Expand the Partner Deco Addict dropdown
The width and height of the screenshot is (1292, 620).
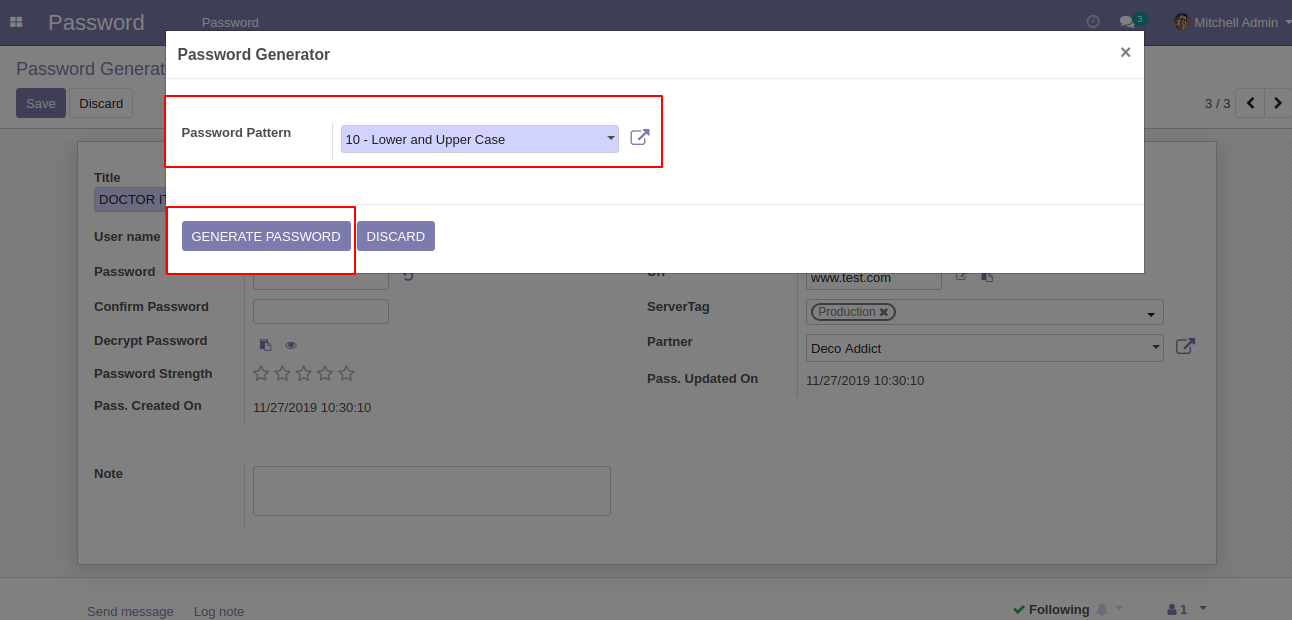(x=1157, y=348)
